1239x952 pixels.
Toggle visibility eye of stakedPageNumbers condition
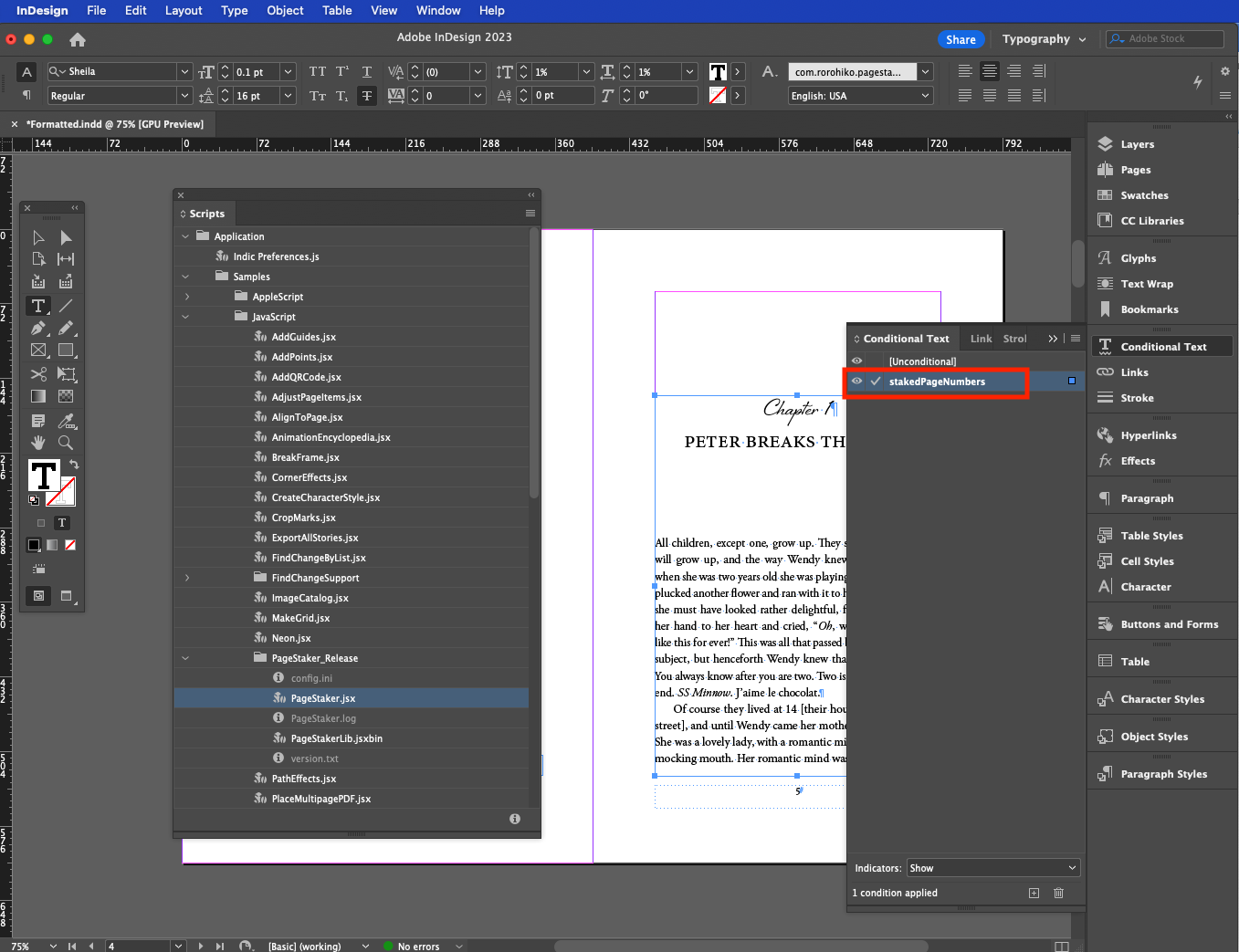pyautogui.click(x=856, y=382)
